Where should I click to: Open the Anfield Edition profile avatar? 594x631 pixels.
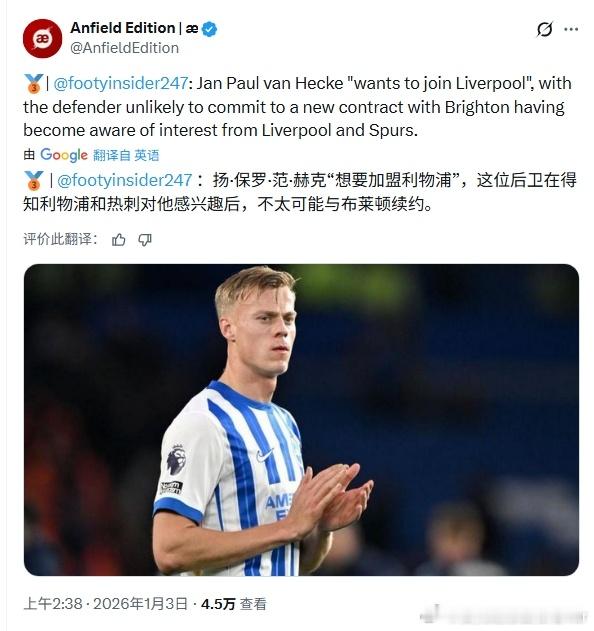(x=42, y=39)
